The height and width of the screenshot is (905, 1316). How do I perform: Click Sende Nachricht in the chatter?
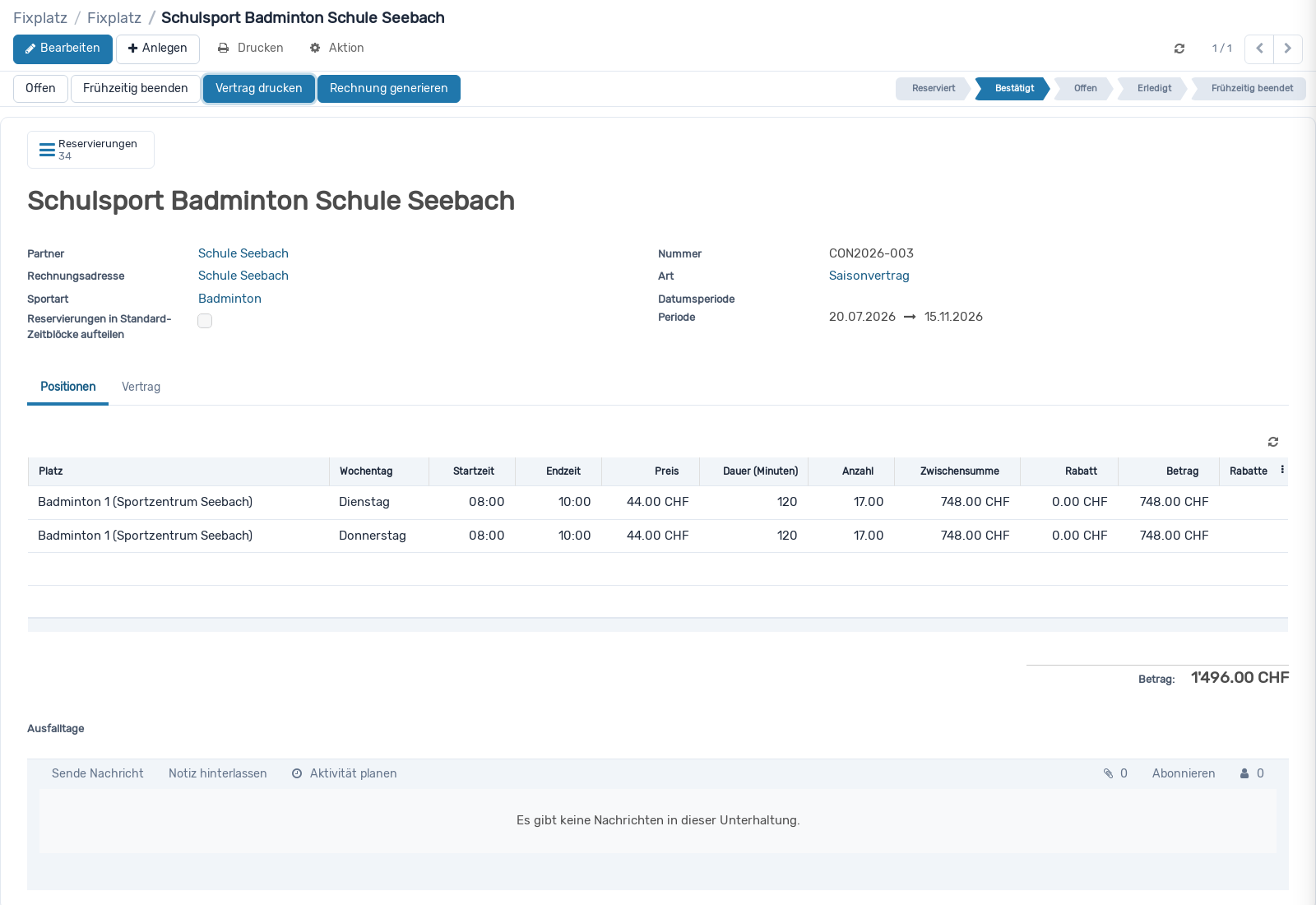[x=97, y=773]
